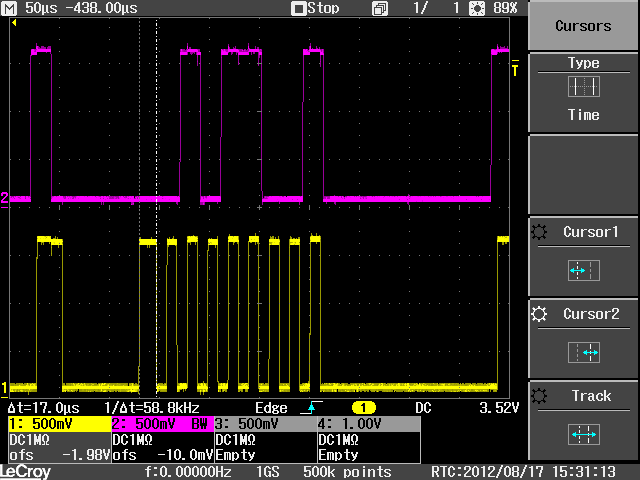Select channel 3 500mV descriptor
Image resolution: width=640 pixels, height=480 pixels.
tap(266, 424)
